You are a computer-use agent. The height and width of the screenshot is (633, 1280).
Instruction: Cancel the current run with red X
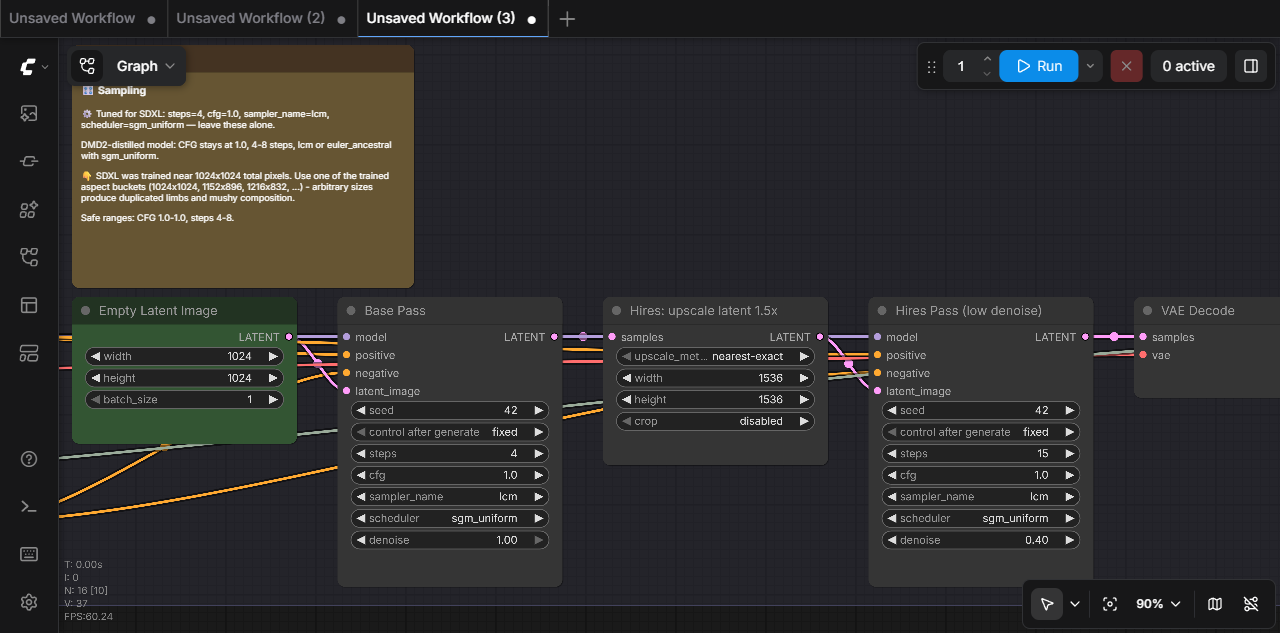pyautogui.click(x=1126, y=66)
